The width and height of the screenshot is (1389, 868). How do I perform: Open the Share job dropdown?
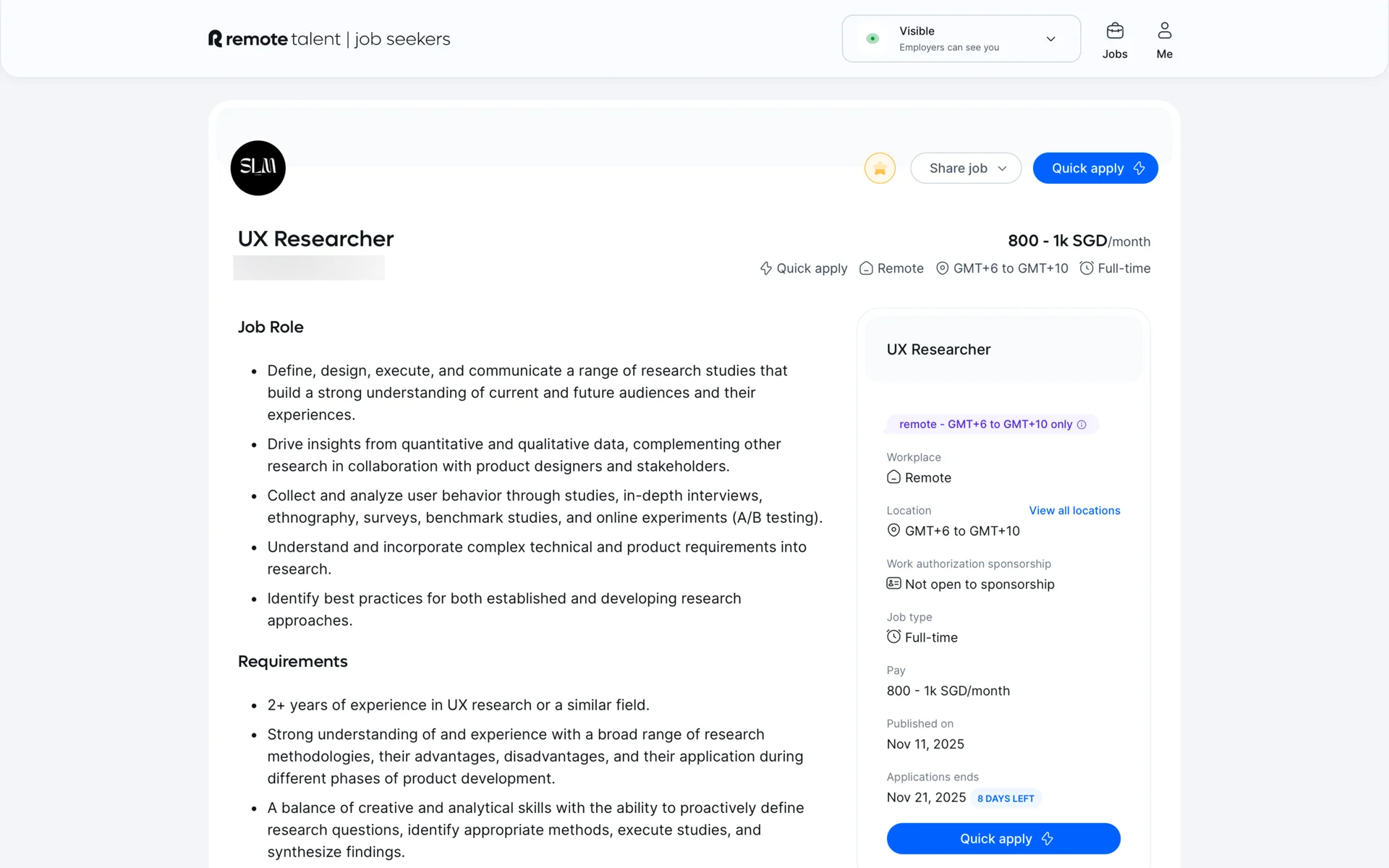tap(966, 169)
